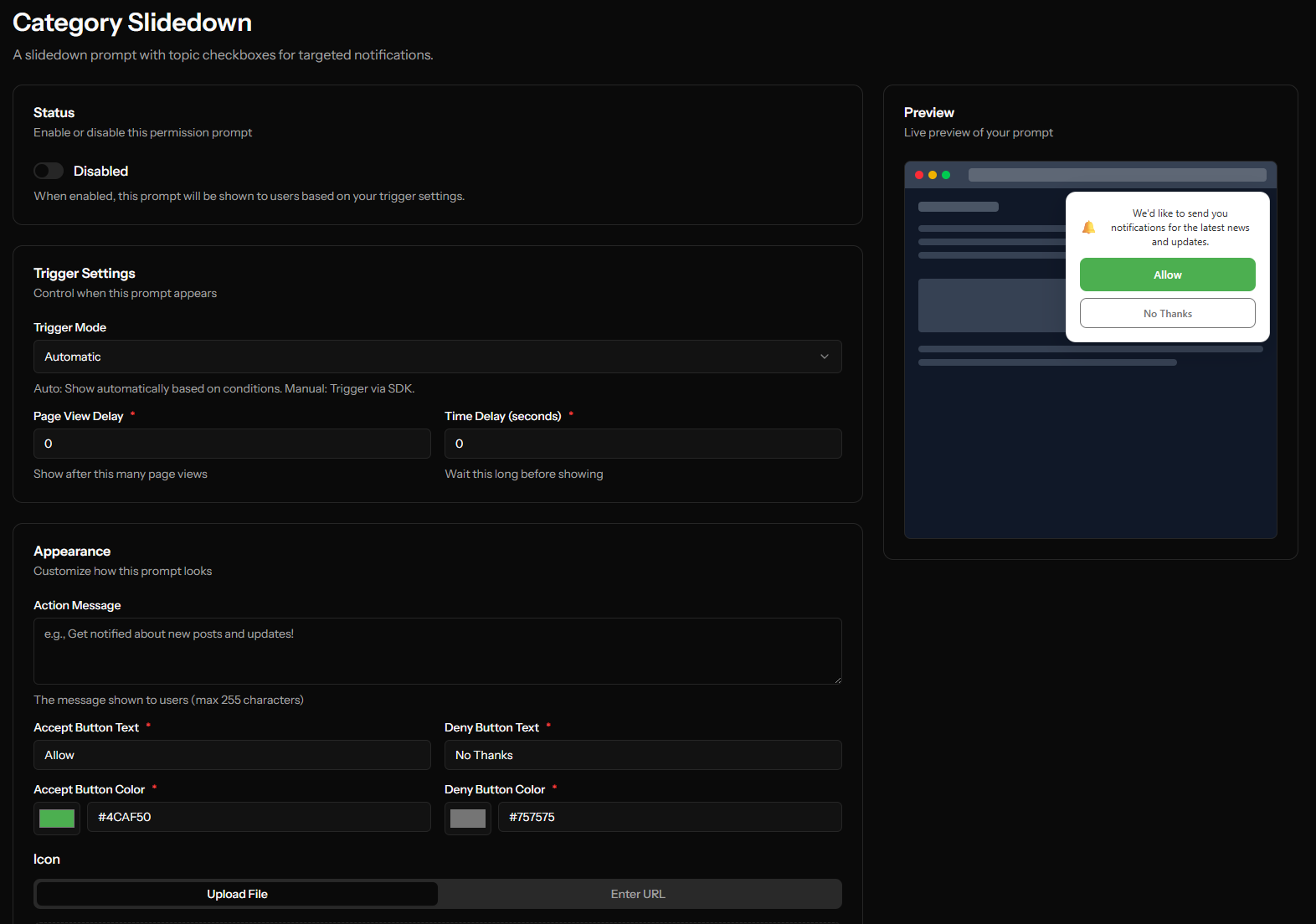Click 'Show after this many page views' hint
Screen dimensions: 1316x924
pyautogui.click(x=121, y=474)
